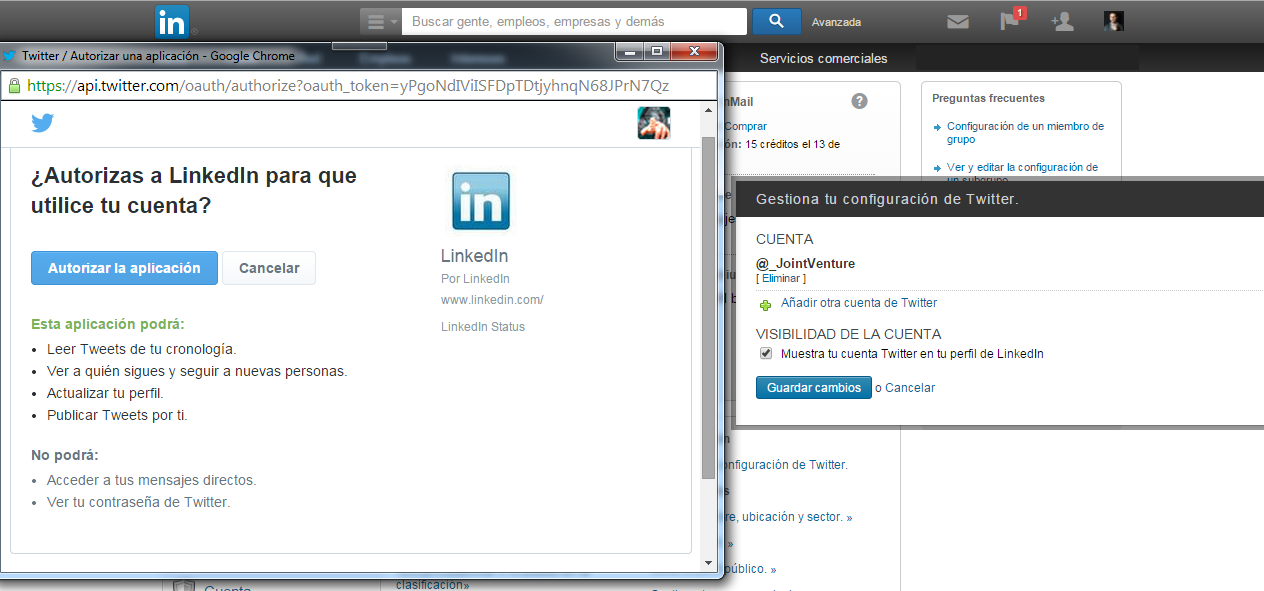Click popup scrollbar down arrow

click(x=709, y=563)
